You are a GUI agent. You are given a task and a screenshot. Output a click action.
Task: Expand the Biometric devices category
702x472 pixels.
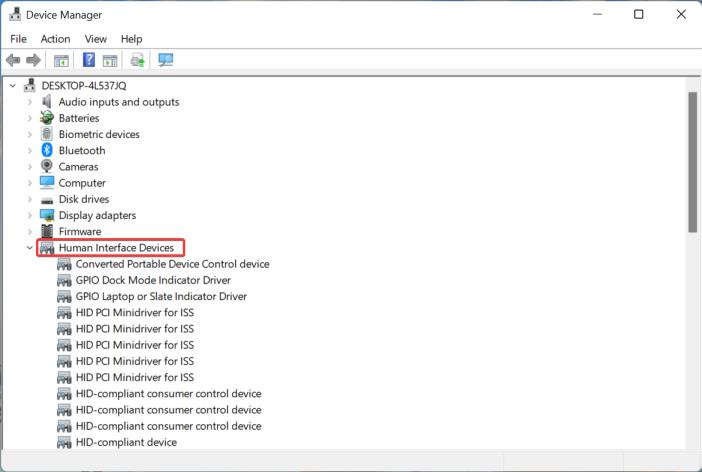(30, 134)
